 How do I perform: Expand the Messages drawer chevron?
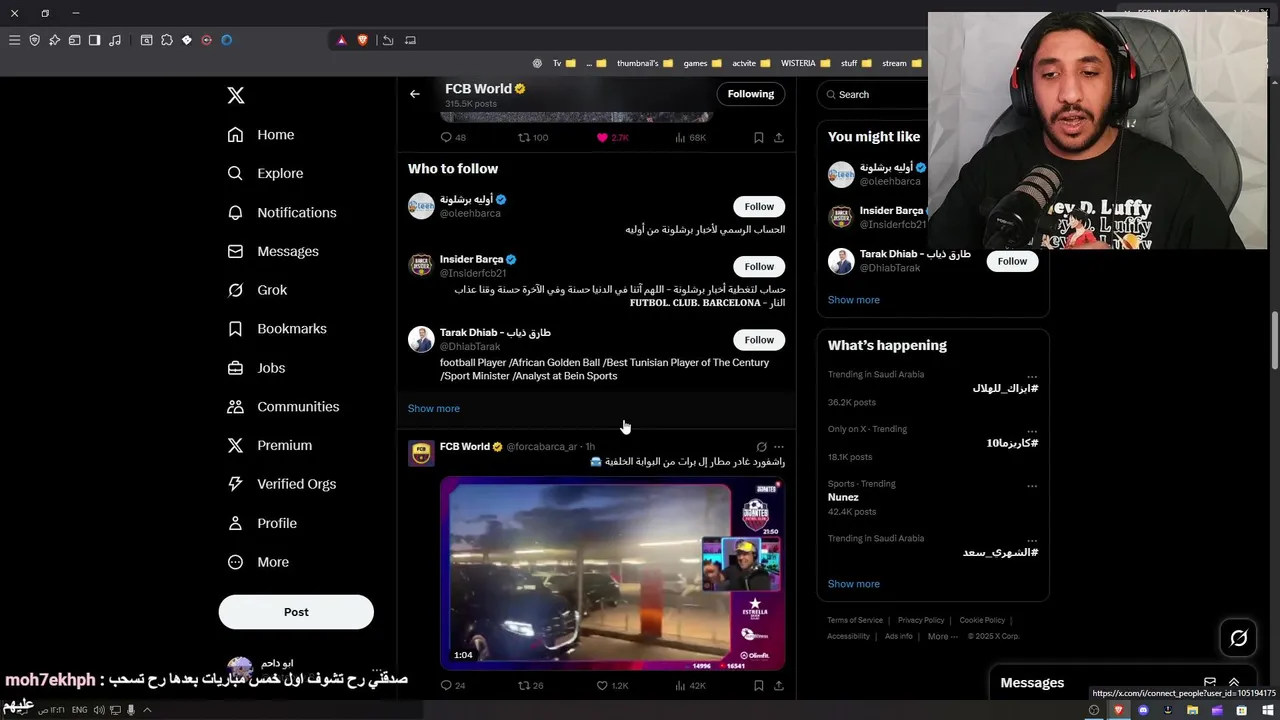coord(1234,682)
